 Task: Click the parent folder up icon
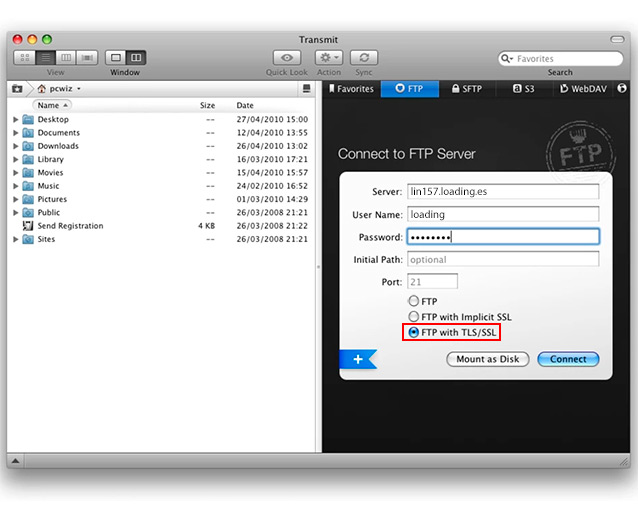click(17, 89)
